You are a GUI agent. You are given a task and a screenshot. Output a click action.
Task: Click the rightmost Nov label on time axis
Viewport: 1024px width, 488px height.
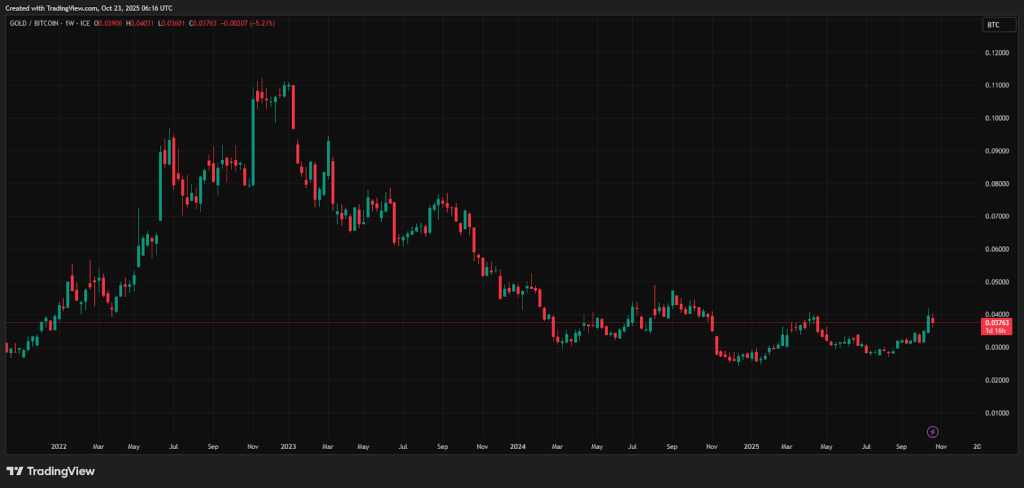pyautogui.click(x=939, y=447)
